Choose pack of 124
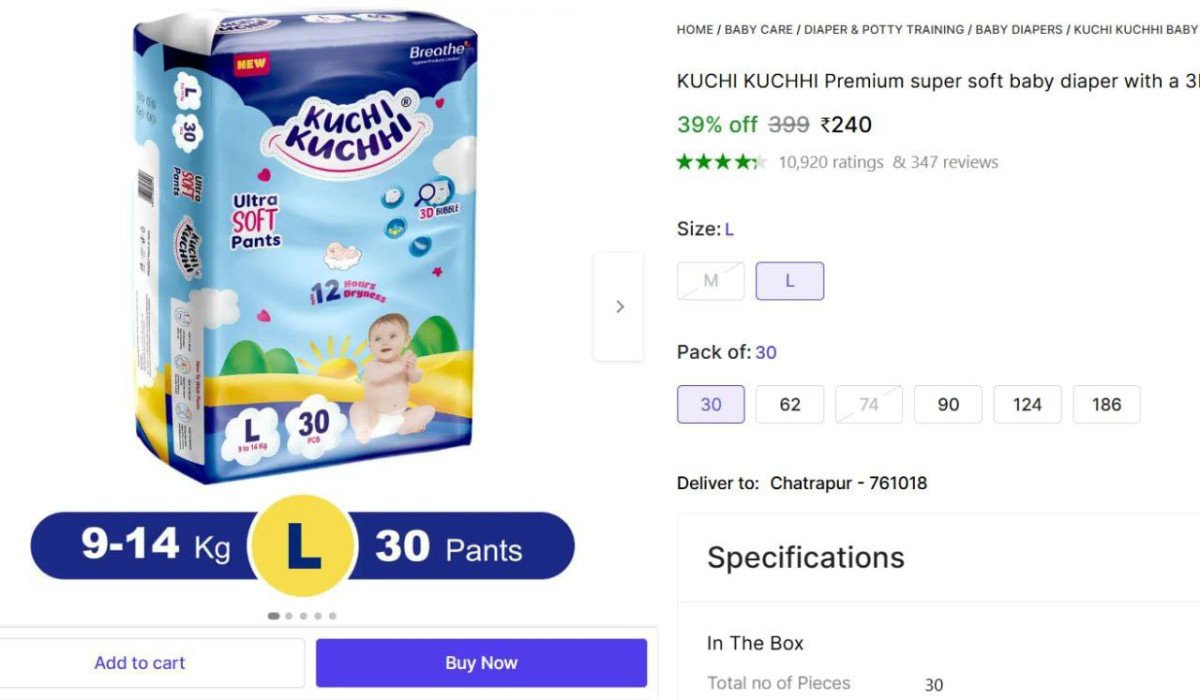1200x700 pixels. pos(1027,404)
